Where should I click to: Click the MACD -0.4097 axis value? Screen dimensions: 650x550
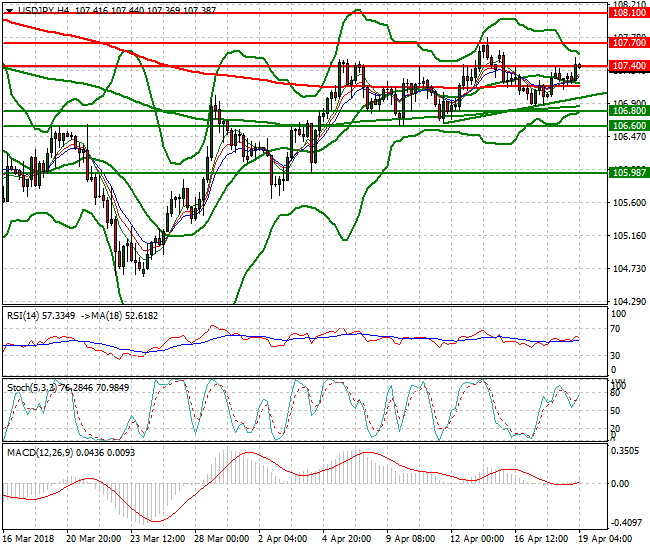pos(625,523)
